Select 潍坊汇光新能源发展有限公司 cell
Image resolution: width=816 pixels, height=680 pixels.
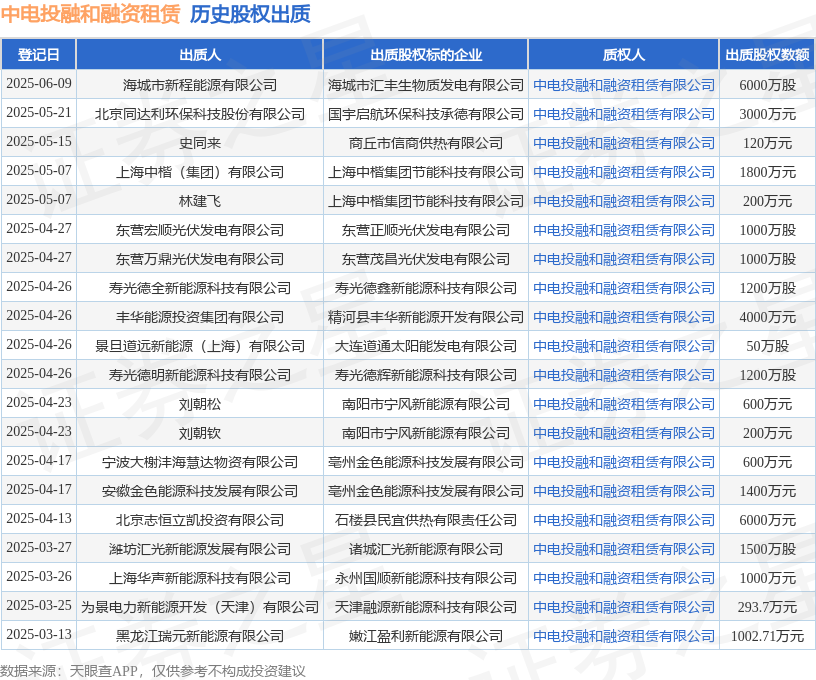point(200,549)
